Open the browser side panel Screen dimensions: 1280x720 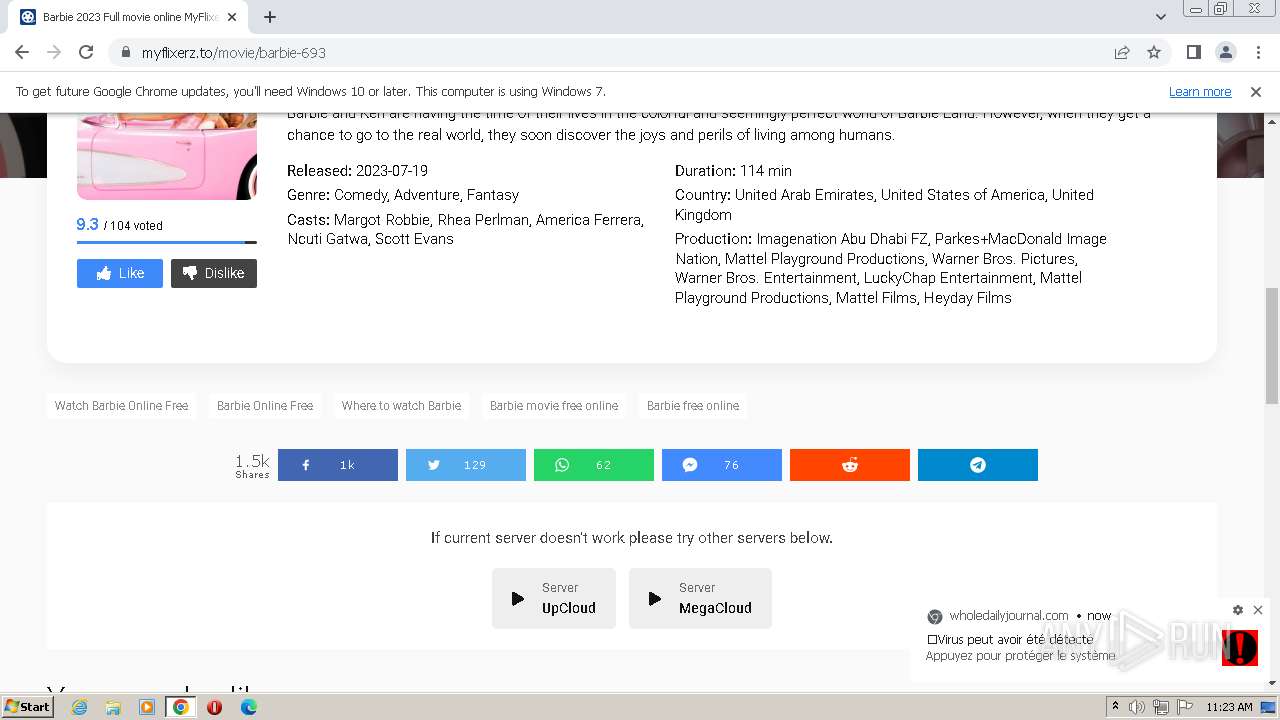click(x=1194, y=52)
